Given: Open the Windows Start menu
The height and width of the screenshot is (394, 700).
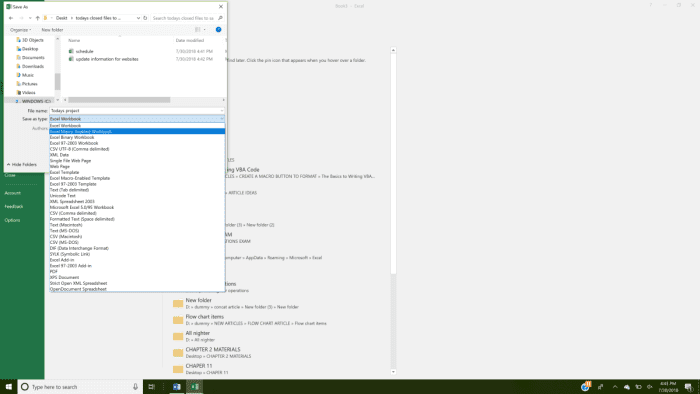Looking at the screenshot, I should point(8,386).
